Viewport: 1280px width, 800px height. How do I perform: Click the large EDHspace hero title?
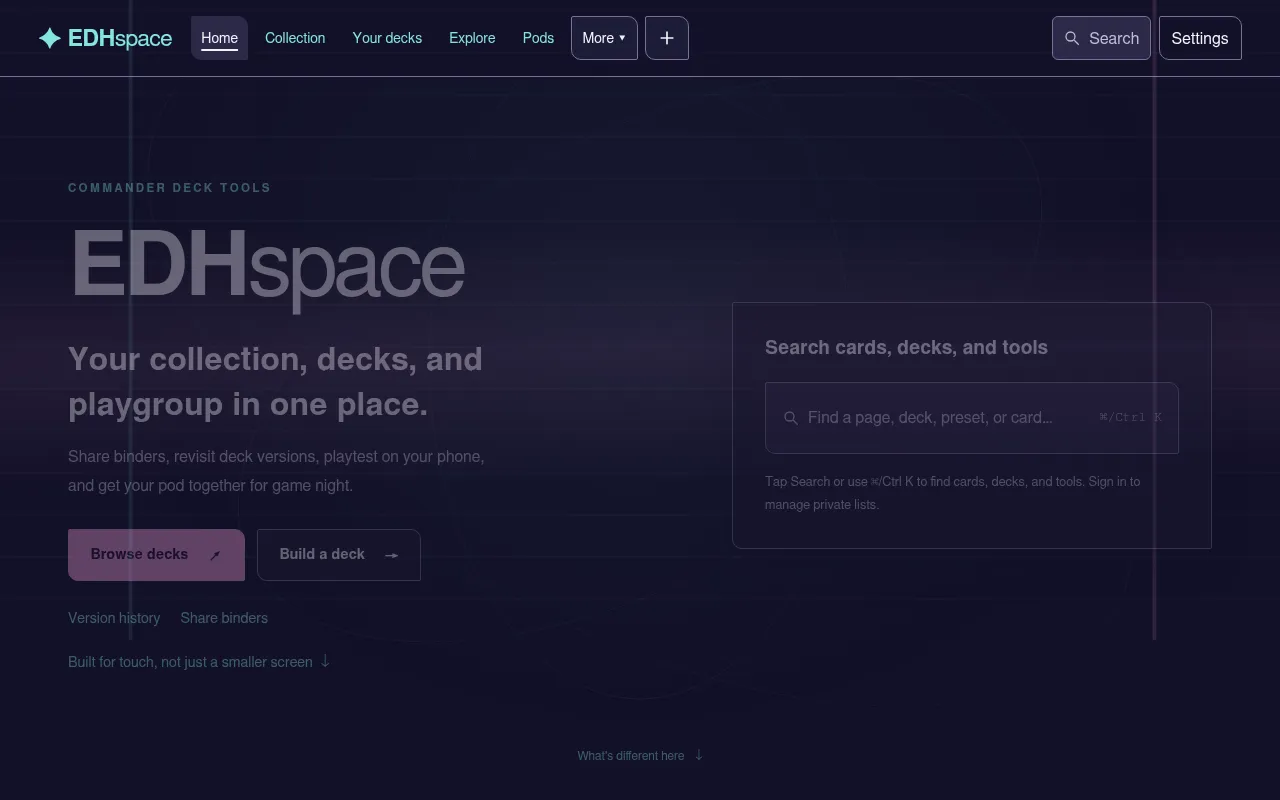coord(267,266)
